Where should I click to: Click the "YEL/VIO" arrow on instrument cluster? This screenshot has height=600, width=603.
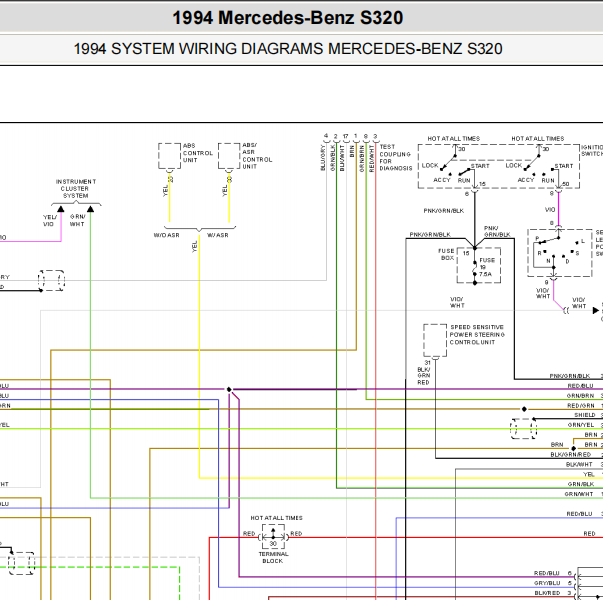(x=61, y=209)
